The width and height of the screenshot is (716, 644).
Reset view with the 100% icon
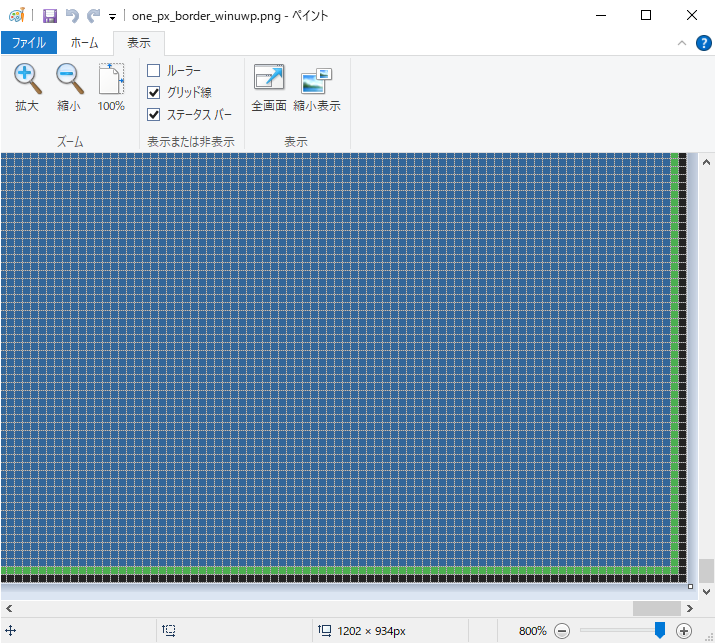pos(111,87)
